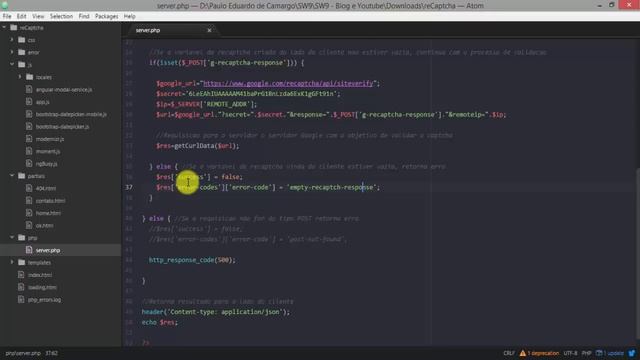Click the blue bird icon in status bar
Image resolution: width=640 pixels, height=360 pixels.
632,353
